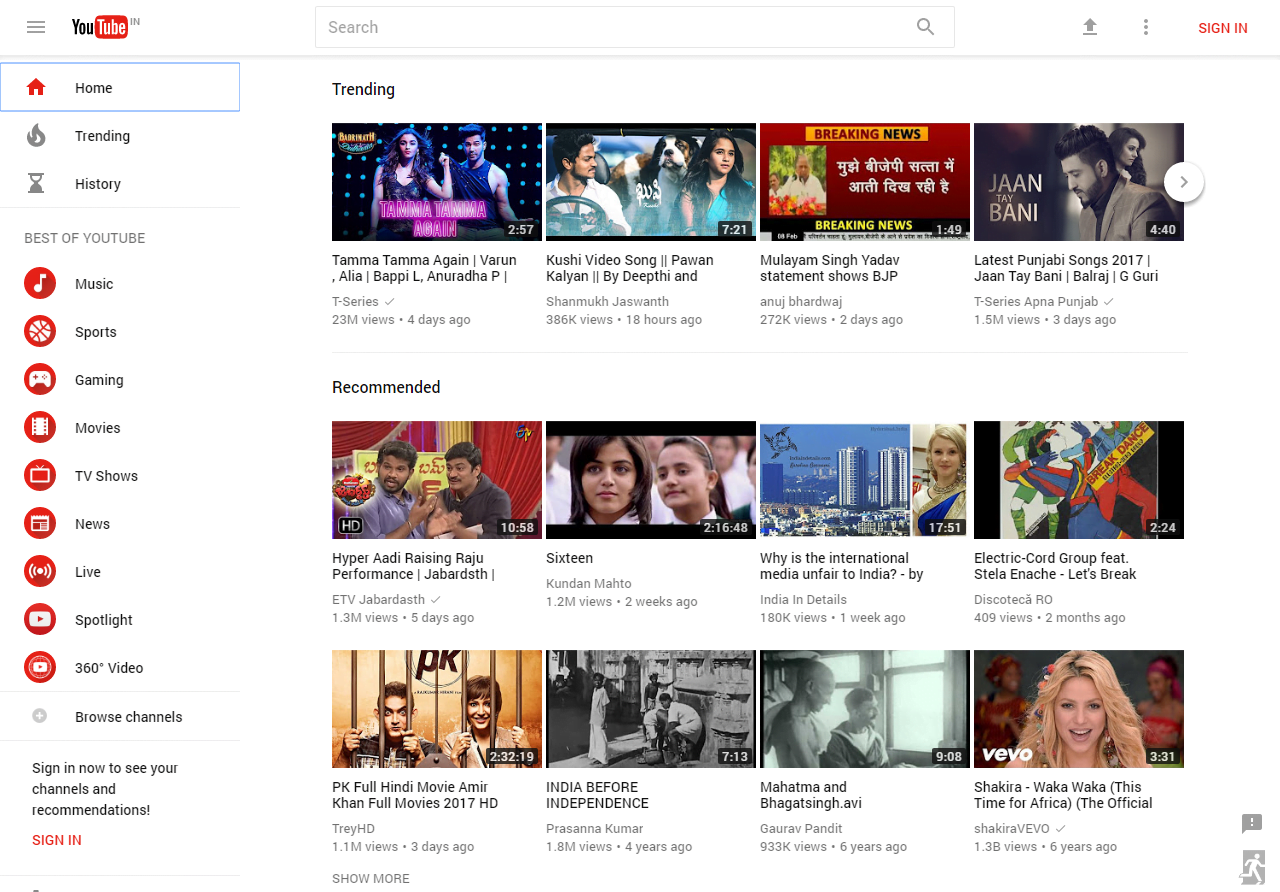Open the T-Series Apna Punjab channel link
The image size is (1280, 892).
[x=1036, y=301]
